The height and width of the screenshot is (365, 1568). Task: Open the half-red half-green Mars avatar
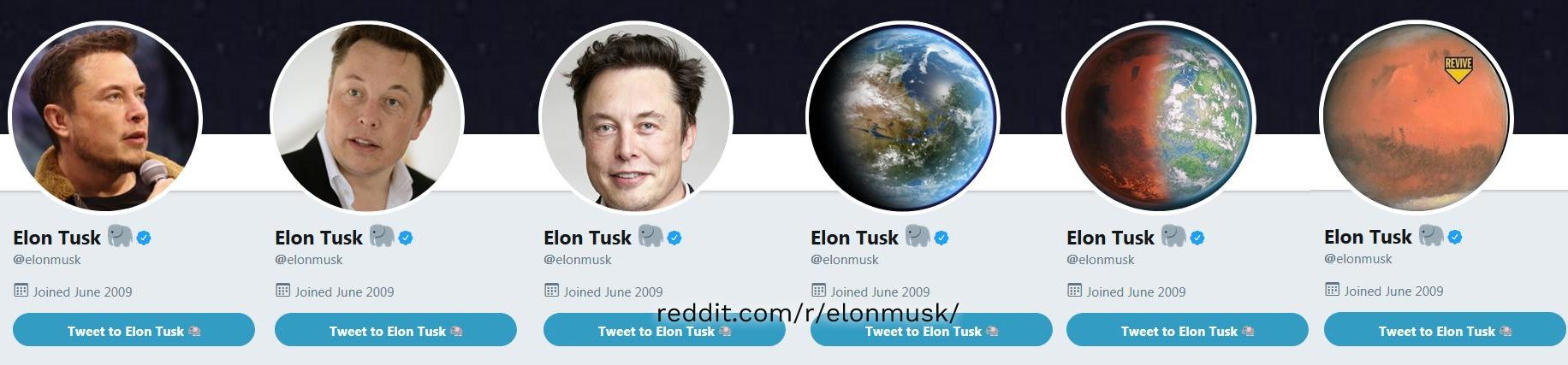click(1159, 117)
